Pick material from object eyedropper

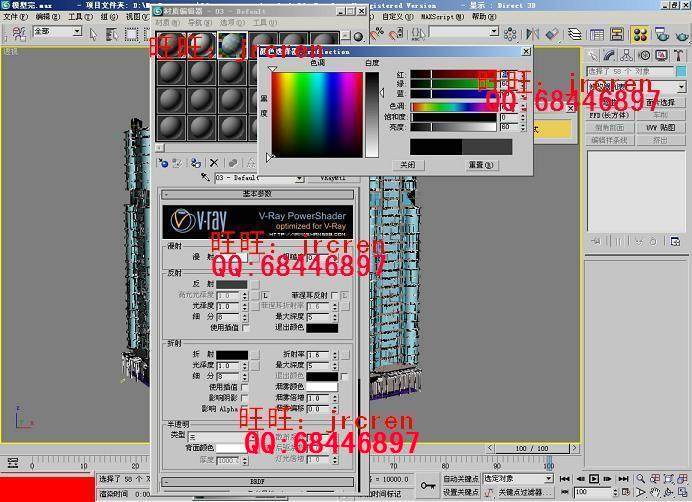tap(205, 177)
